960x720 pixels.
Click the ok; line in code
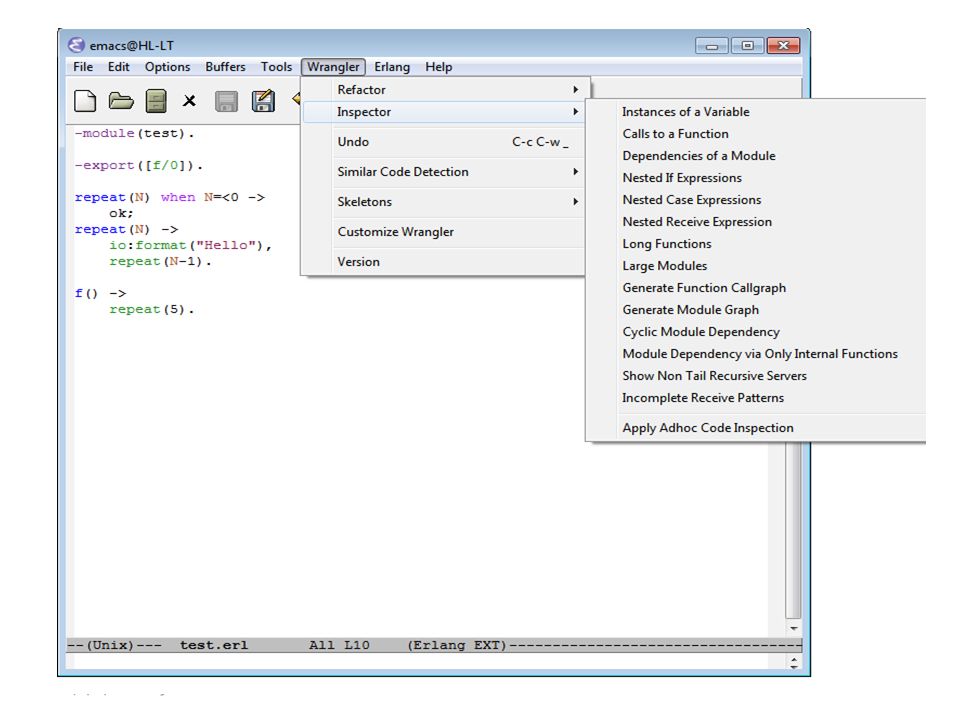point(121,213)
